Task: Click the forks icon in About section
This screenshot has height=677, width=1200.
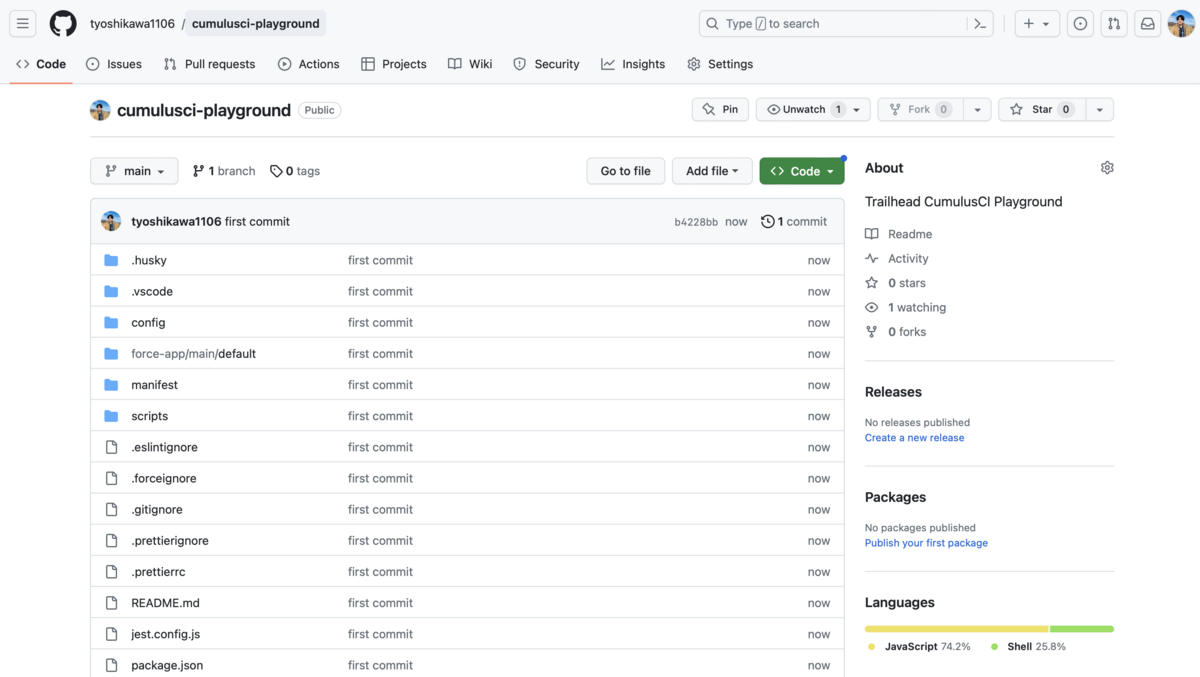Action: (x=872, y=332)
